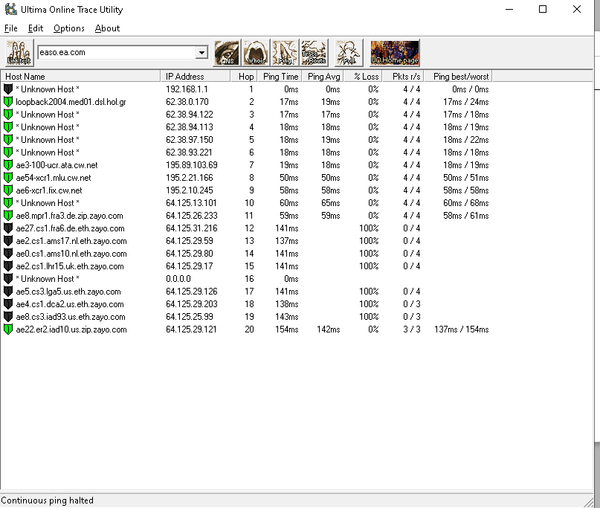Click the Whois toolbar icon
This screenshot has height=508, width=600.
pos(256,53)
